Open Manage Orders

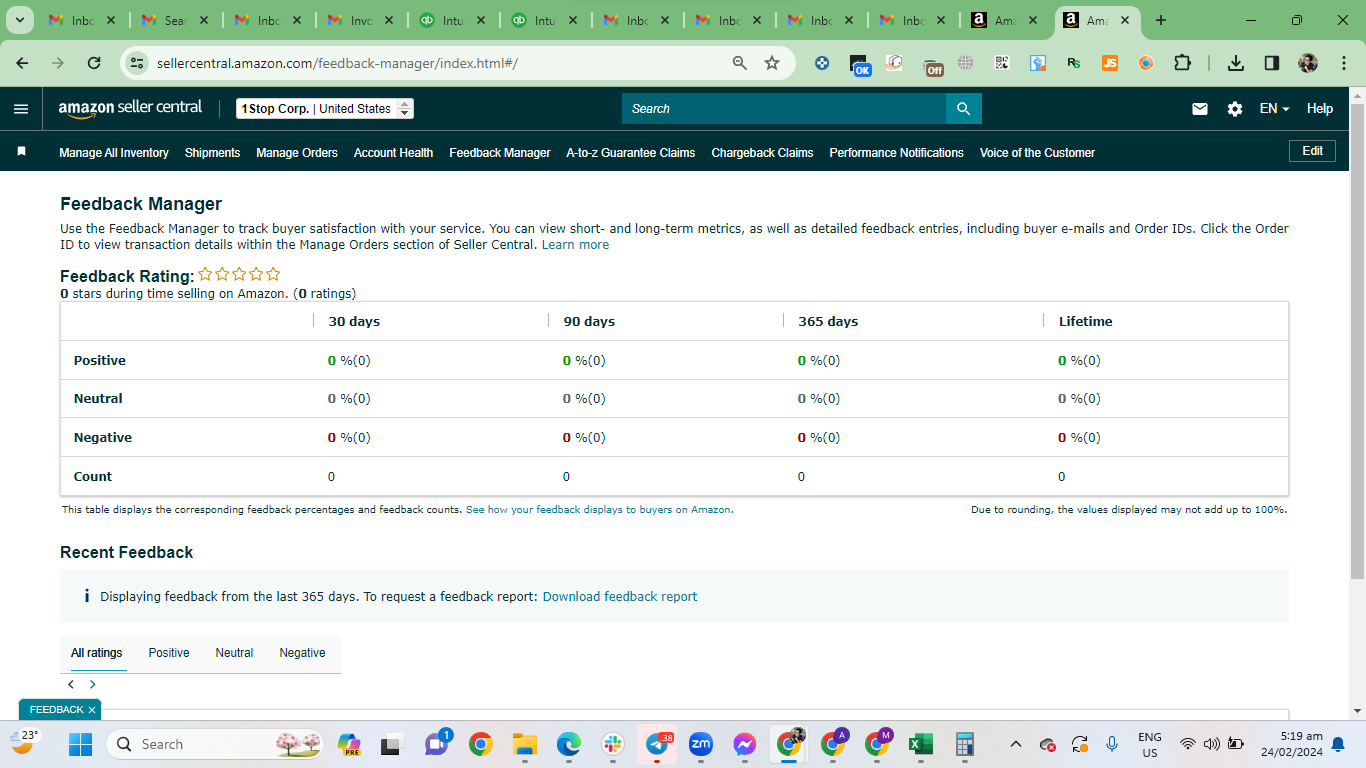(297, 153)
